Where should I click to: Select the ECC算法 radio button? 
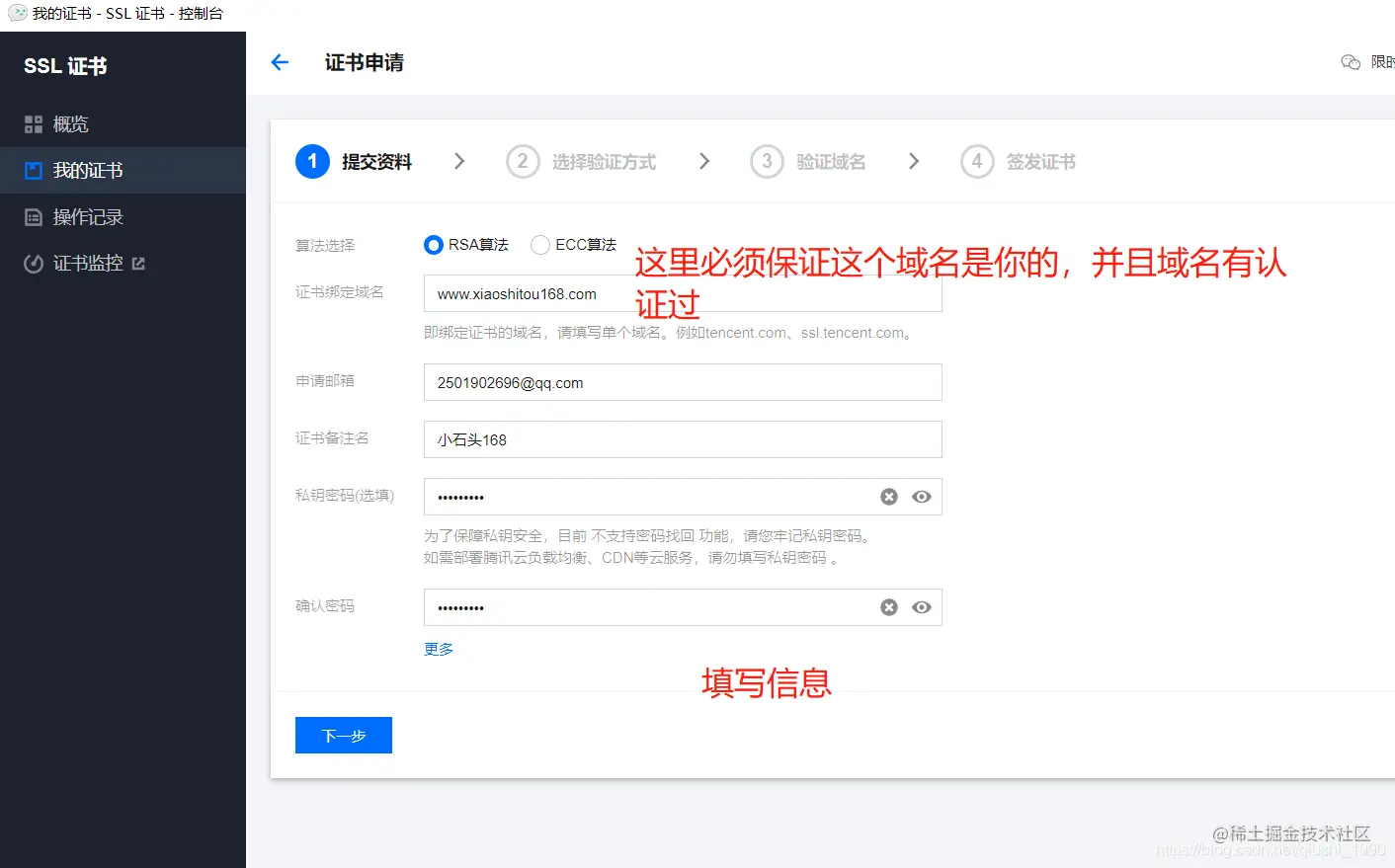540,245
